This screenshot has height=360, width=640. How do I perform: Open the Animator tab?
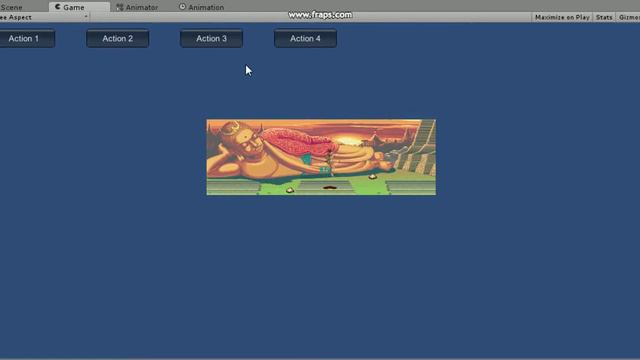click(x=137, y=7)
